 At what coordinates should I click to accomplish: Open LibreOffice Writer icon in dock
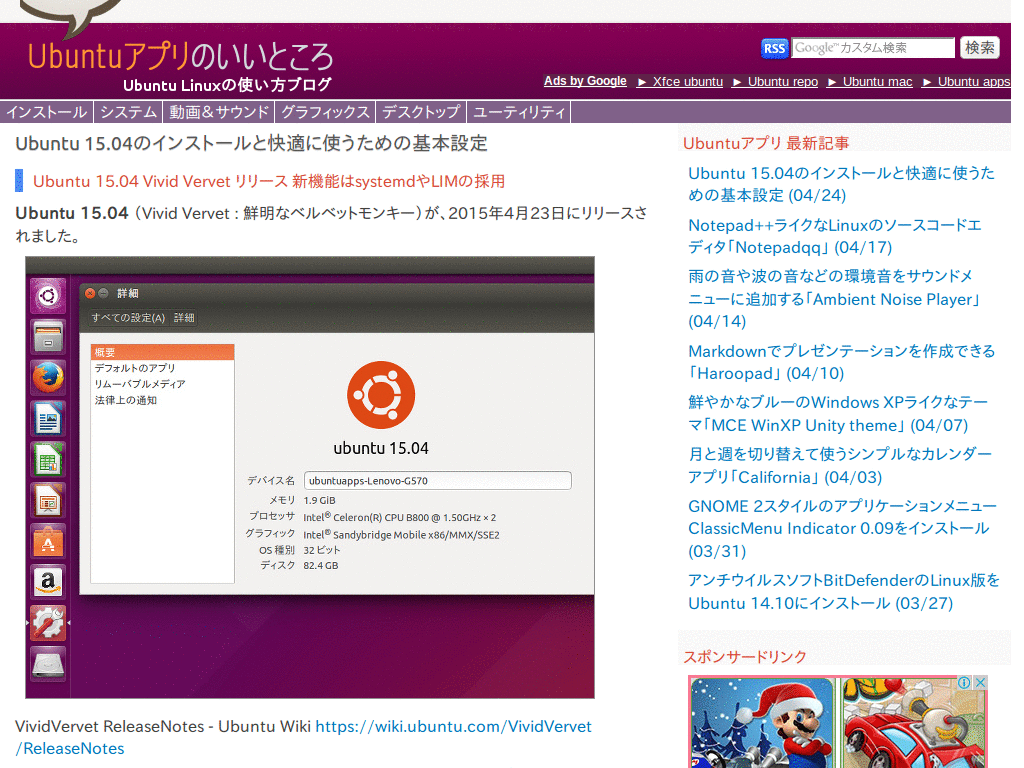tap(48, 419)
